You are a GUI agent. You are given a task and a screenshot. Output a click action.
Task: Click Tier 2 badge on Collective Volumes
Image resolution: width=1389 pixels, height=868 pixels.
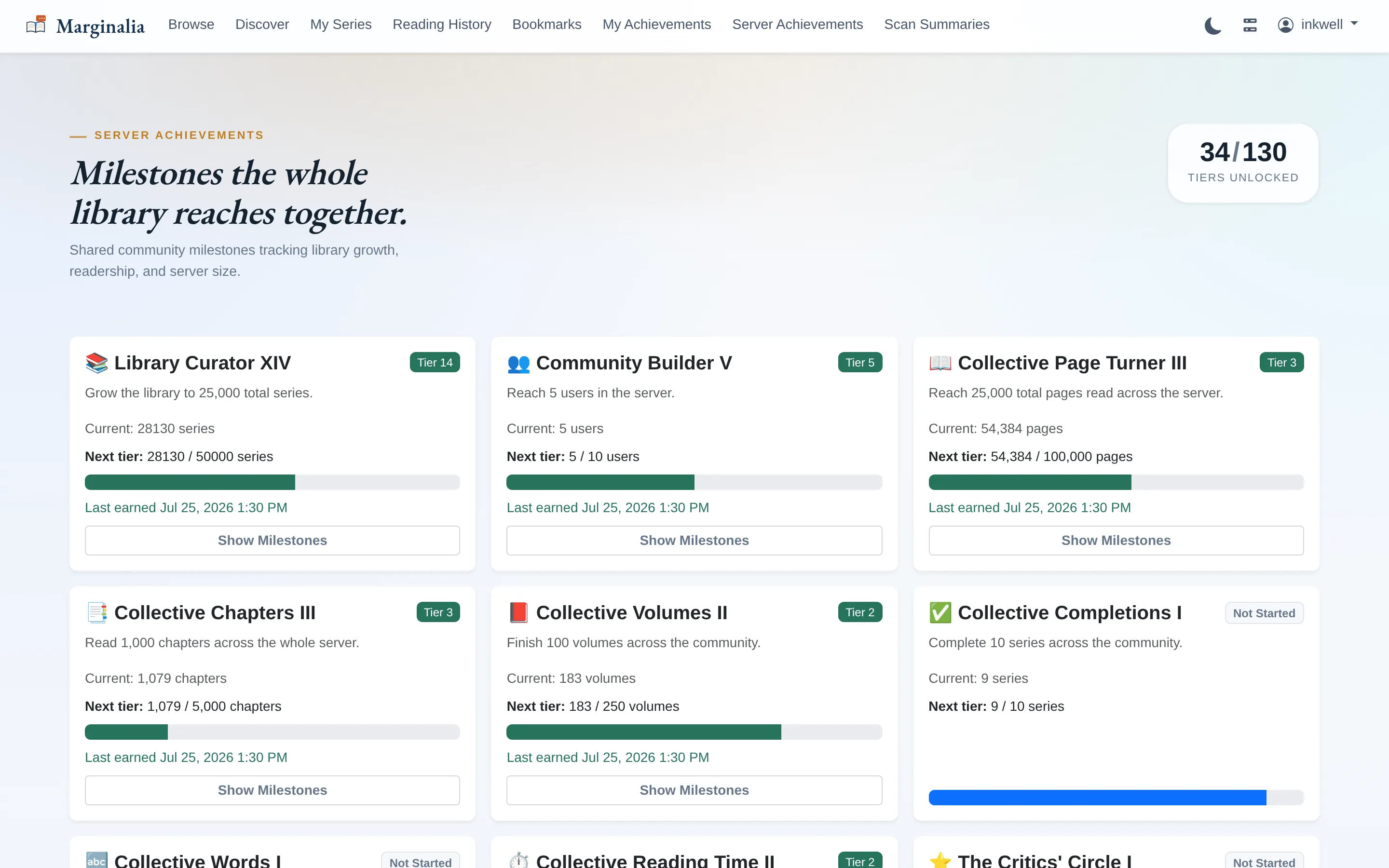click(860, 612)
